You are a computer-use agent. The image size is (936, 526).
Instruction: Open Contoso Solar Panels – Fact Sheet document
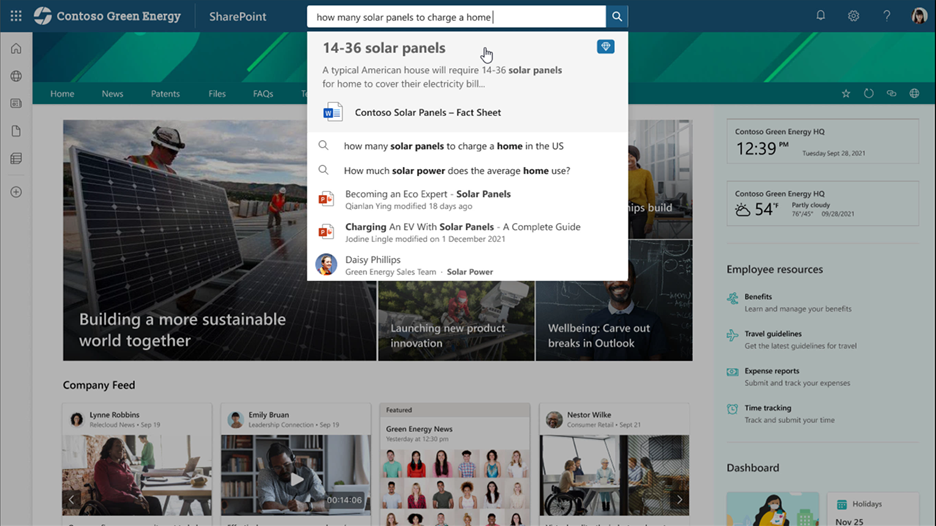[427, 113]
